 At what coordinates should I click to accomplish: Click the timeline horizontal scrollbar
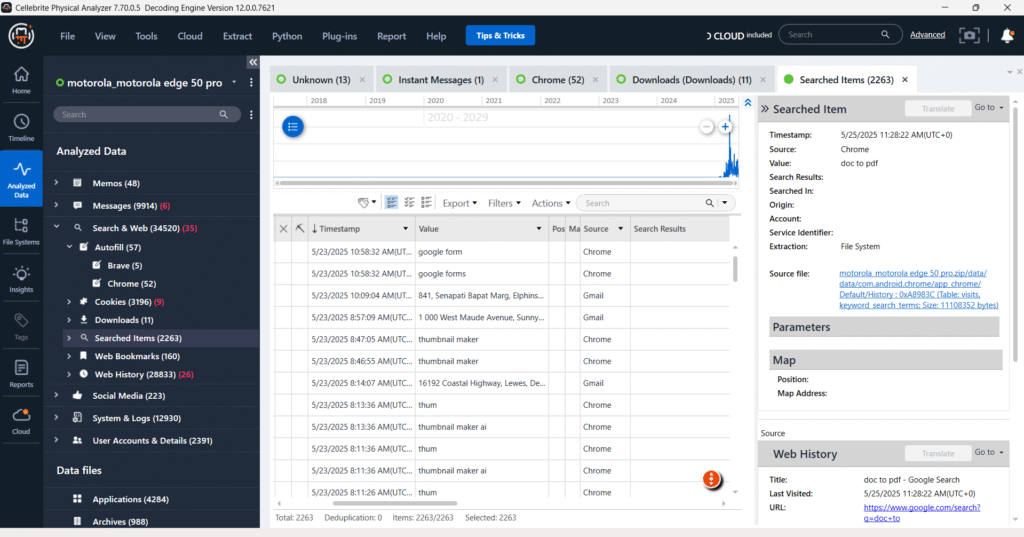click(x=504, y=183)
